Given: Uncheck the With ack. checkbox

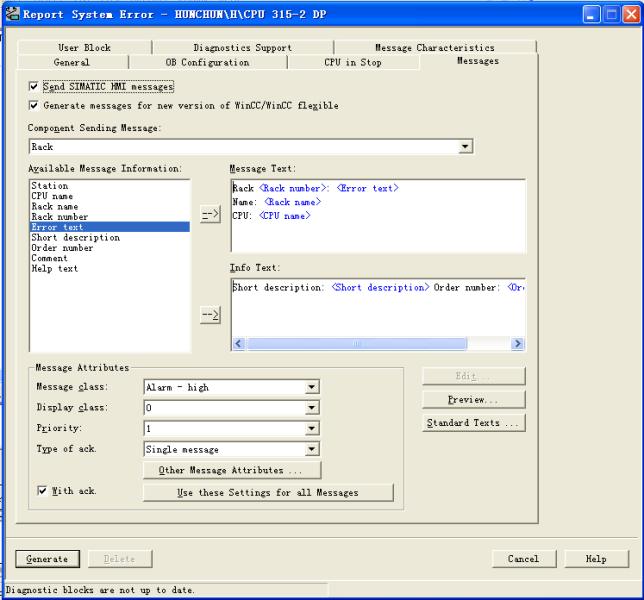Looking at the screenshot, I should (x=40, y=491).
